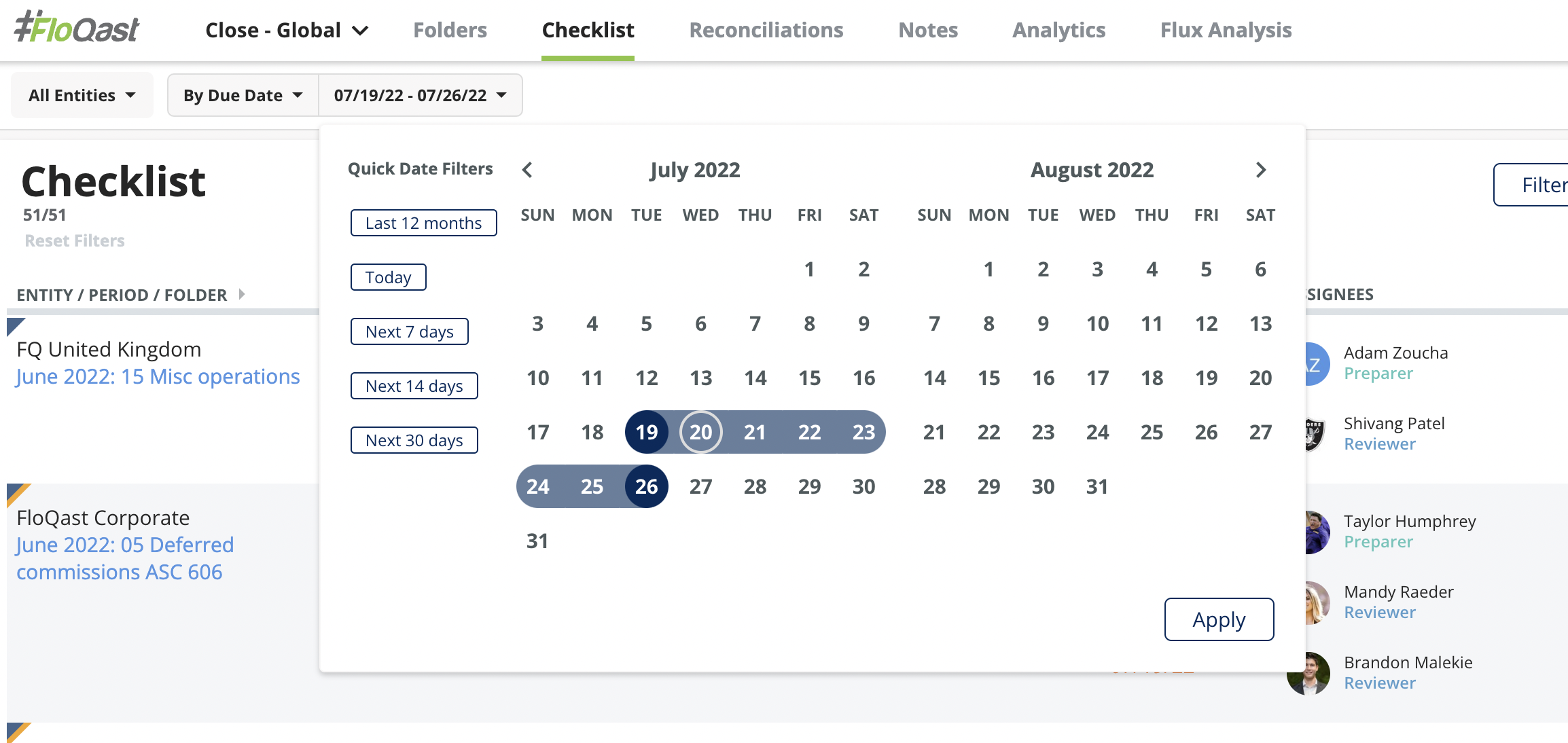Click the FQ United Kingdom entity name

[109, 349]
